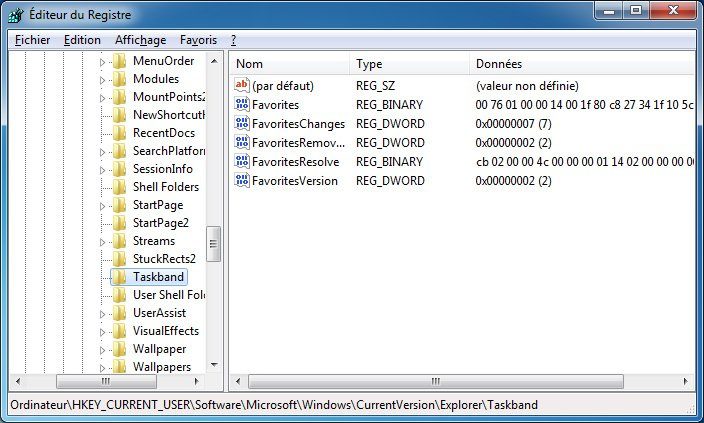Expand the VisualEffects key
This screenshot has height=423, width=704.
102,332
